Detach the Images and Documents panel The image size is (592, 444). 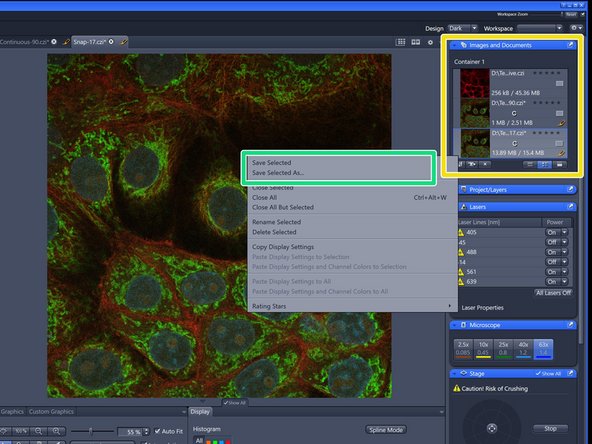pos(570,45)
